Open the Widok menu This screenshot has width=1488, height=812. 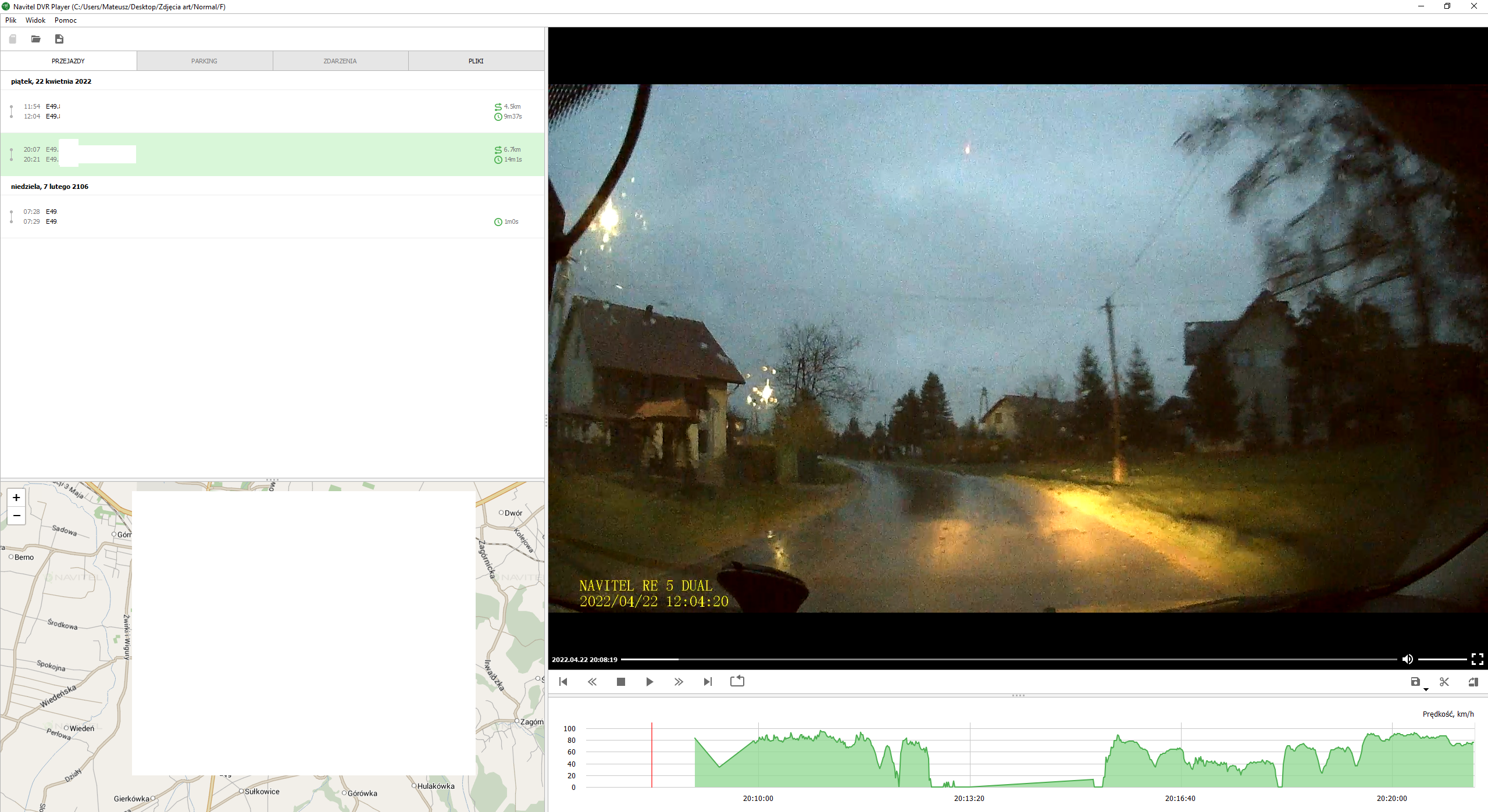point(35,20)
